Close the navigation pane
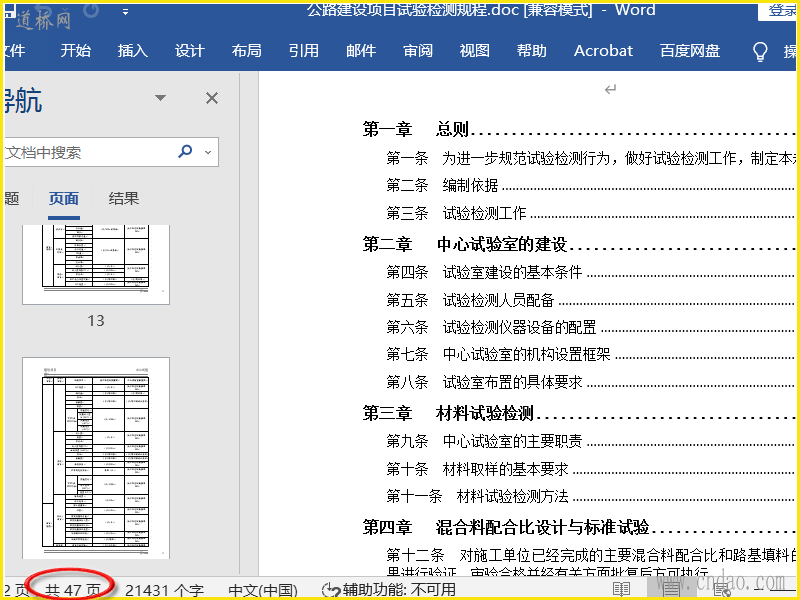The image size is (800, 600). (212, 98)
